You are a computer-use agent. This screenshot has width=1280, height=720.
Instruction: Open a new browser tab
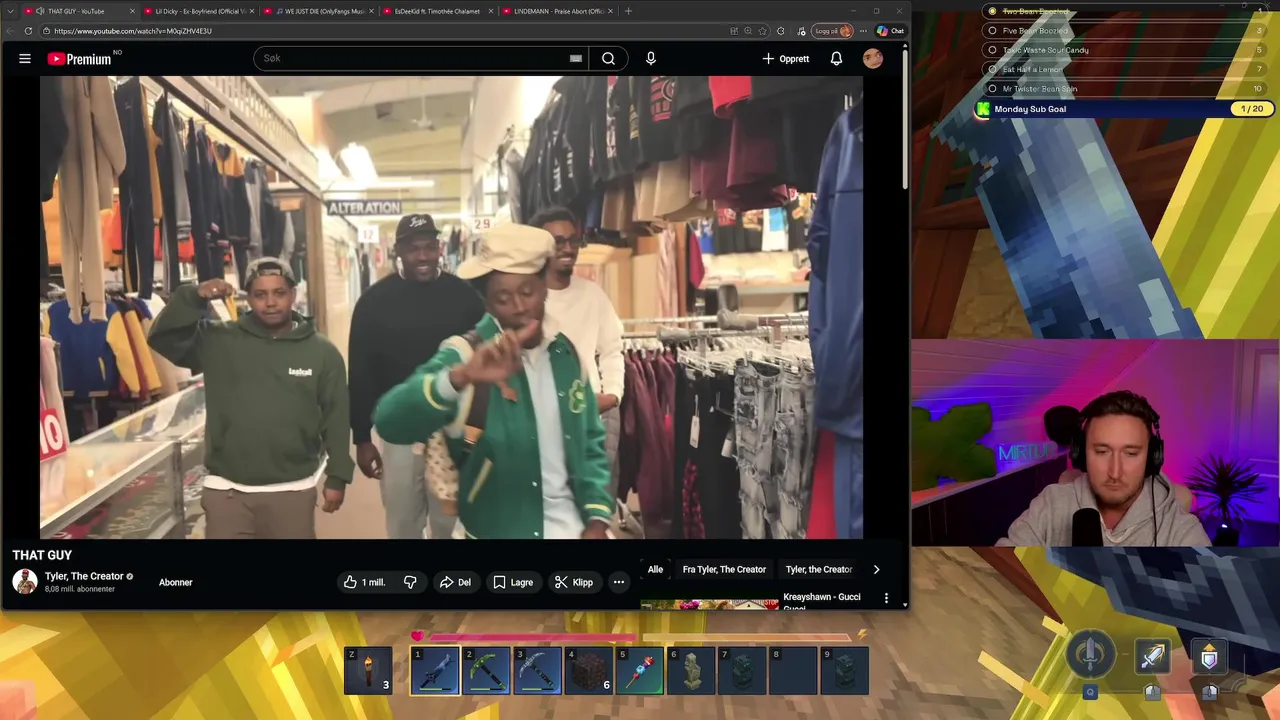click(628, 11)
